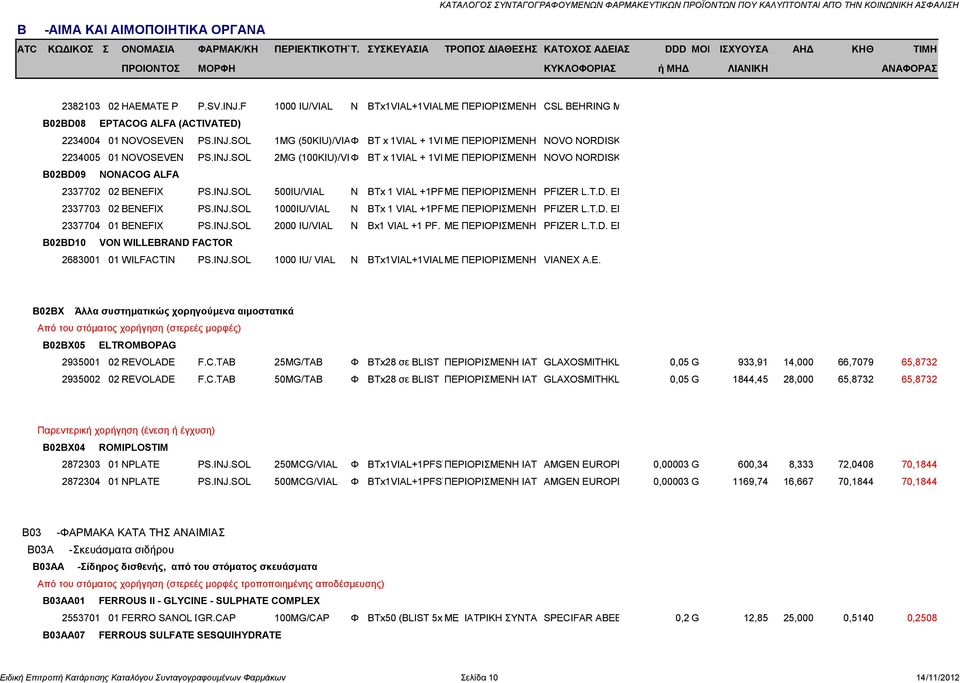Click the ΚΗΘ value 72,0408
This screenshot has width=960, height=683.
[x=855, y=465]
